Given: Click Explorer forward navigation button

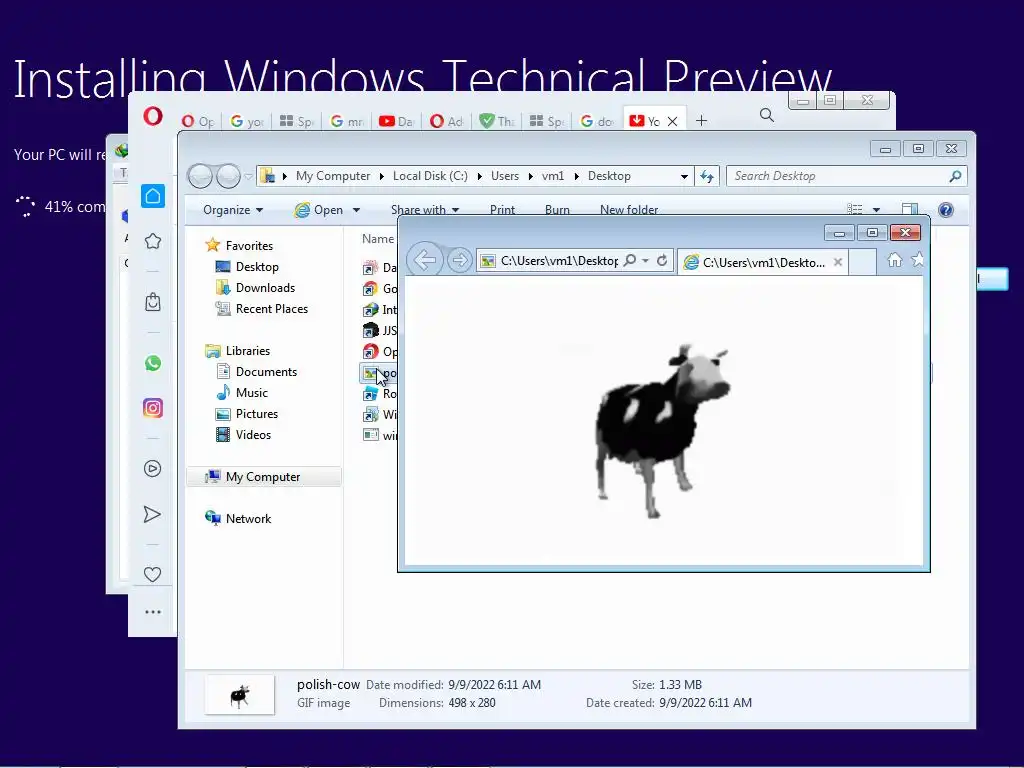Looking at the screenshot, I should [x=228, y=176].
